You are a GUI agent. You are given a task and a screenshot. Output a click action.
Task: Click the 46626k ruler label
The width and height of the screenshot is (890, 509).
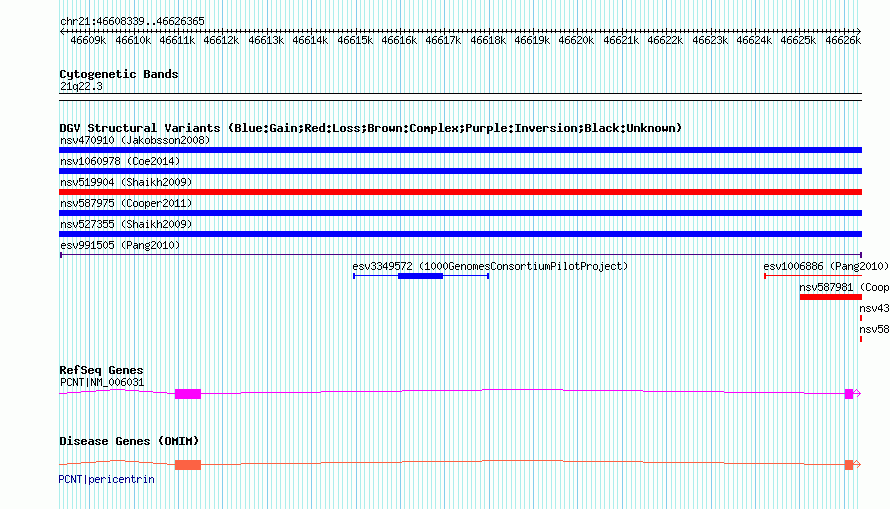click(x=843, y=41)
